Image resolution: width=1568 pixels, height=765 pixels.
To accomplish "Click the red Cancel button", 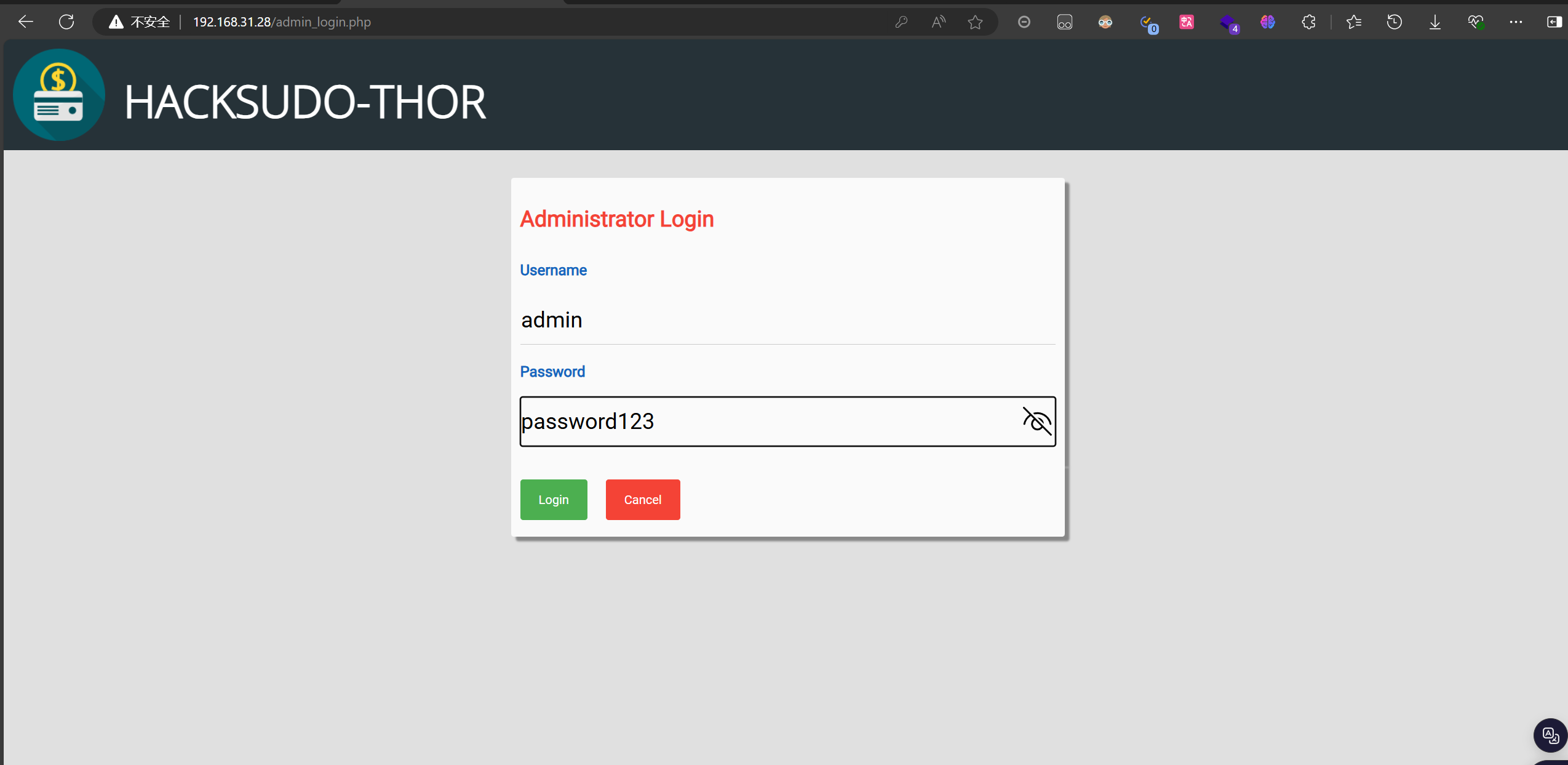I will 643,500.
